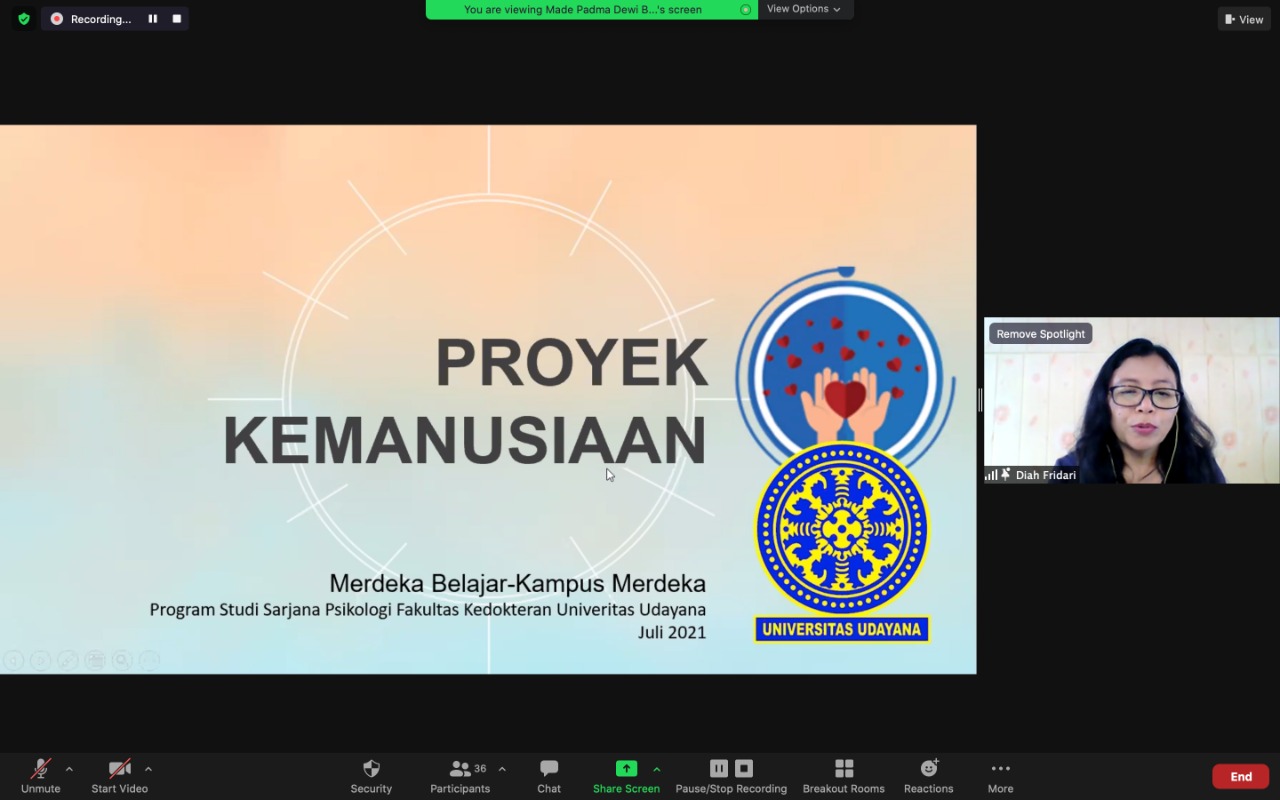Click the faint see-all-slides icon on slide
1280x800 pixels.
pos(95,660)
